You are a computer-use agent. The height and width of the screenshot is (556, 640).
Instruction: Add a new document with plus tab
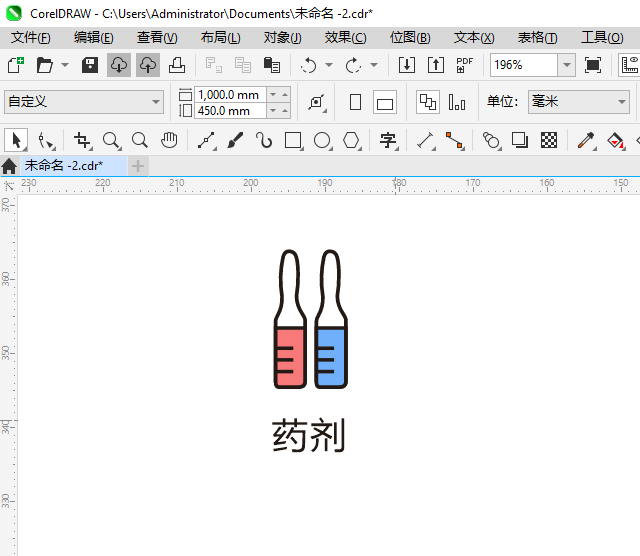pos(138,166)
